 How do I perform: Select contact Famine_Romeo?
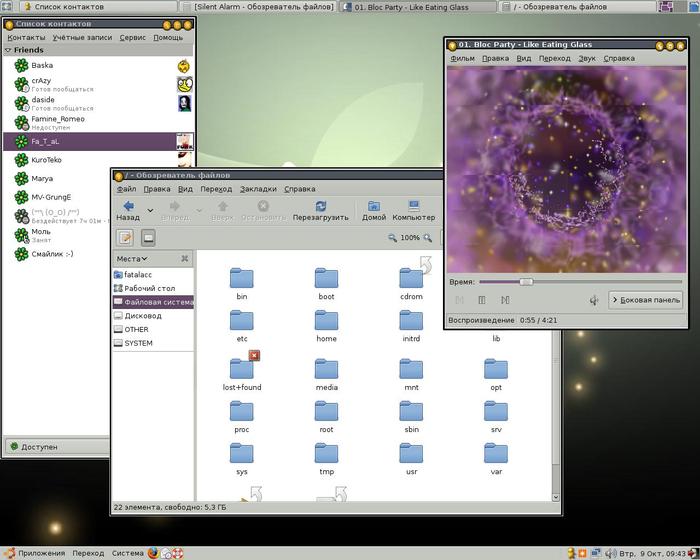coord(98,122)
